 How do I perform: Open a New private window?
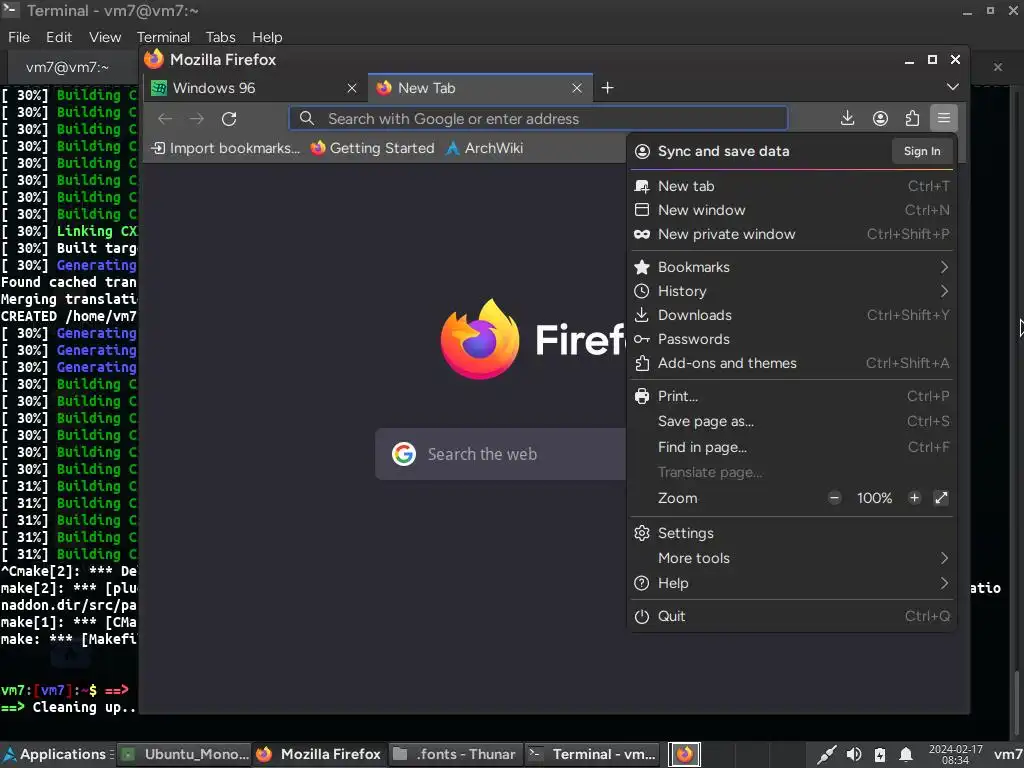[x=792, y=234]
